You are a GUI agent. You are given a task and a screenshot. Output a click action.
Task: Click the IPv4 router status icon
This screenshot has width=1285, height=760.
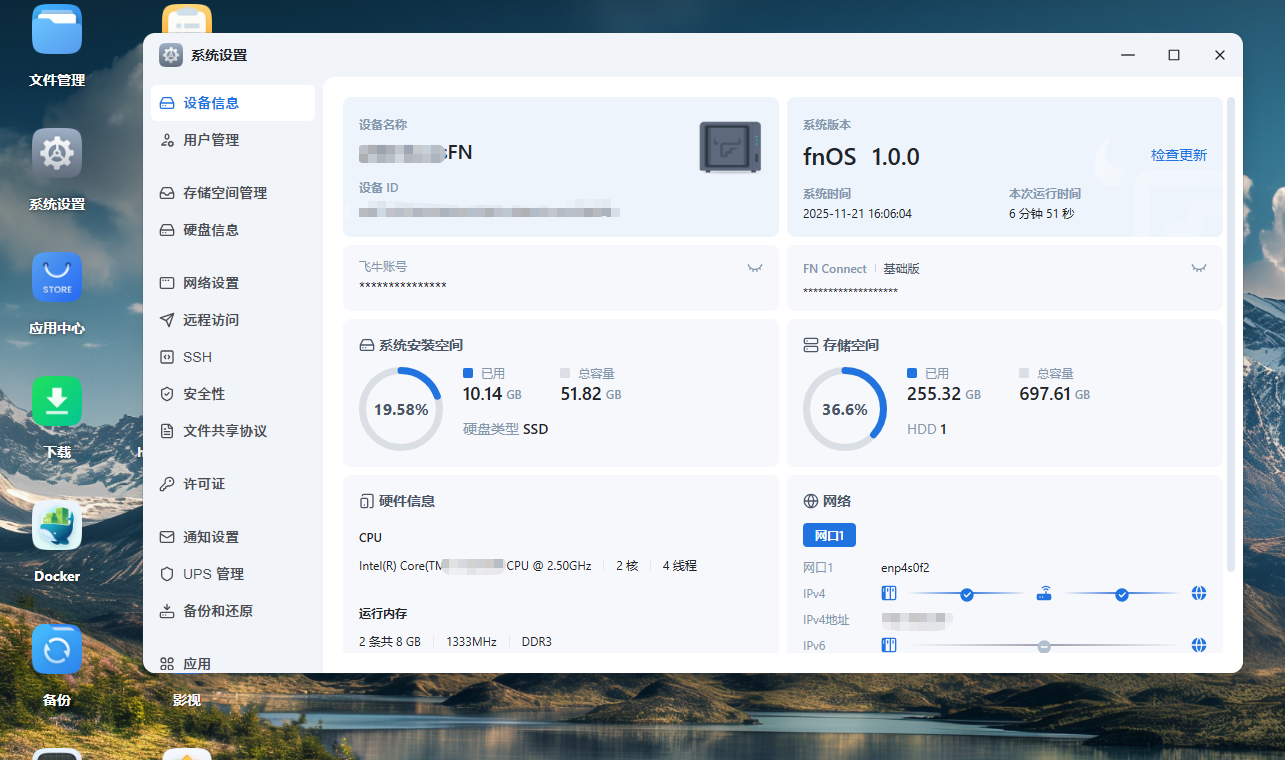pyautogui.click(x=1044, y=594)
